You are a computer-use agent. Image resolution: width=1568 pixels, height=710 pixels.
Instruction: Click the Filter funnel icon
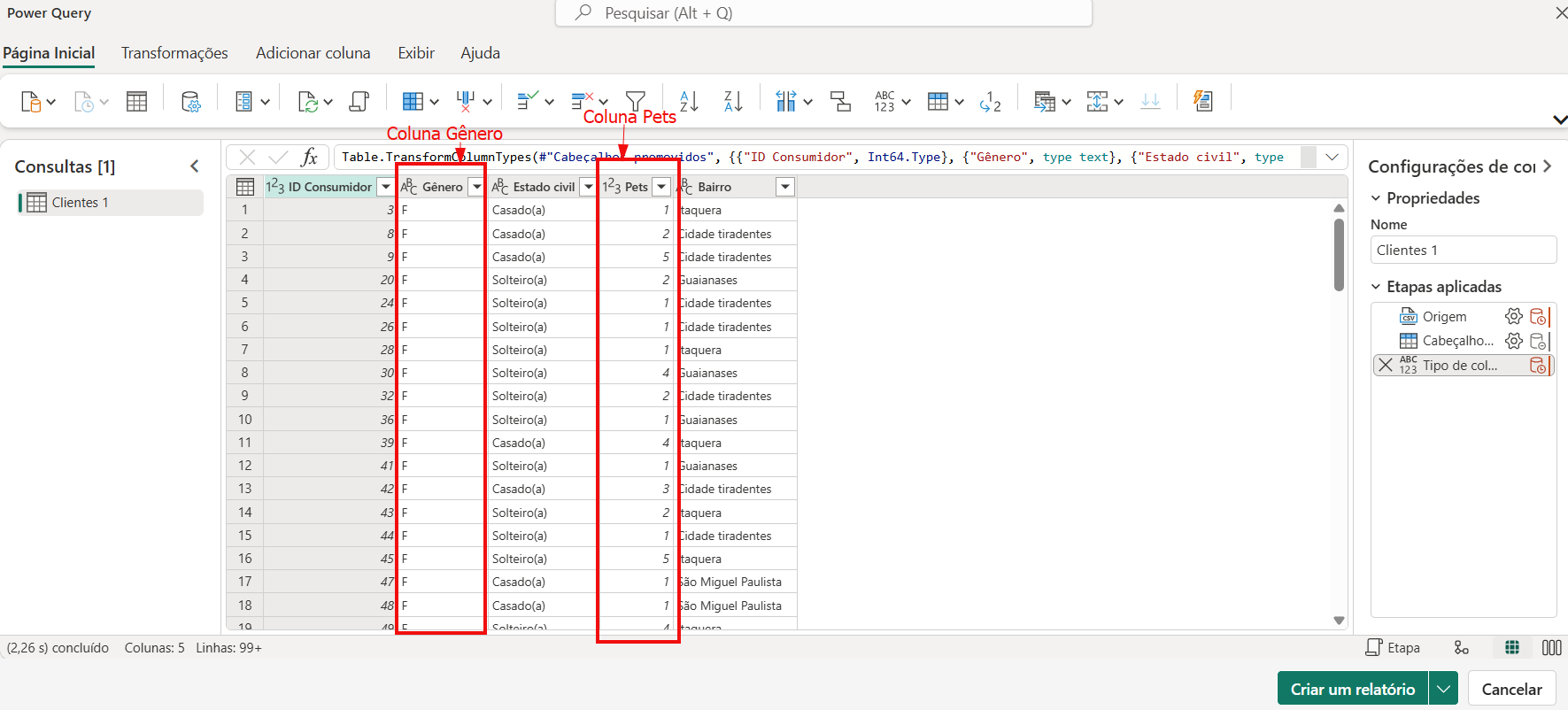636,102
